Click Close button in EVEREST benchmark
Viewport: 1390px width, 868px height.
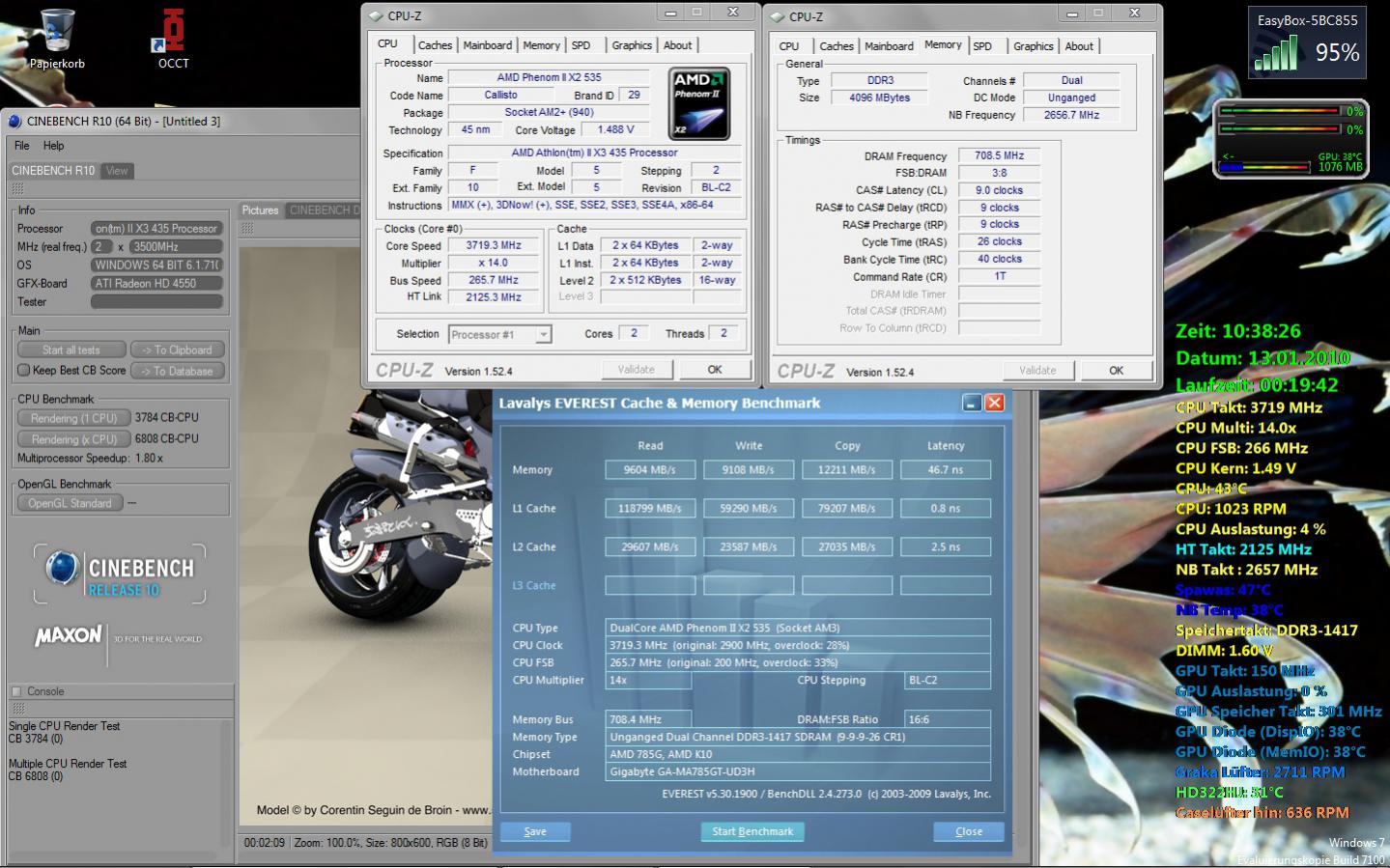tap(969, 831)
